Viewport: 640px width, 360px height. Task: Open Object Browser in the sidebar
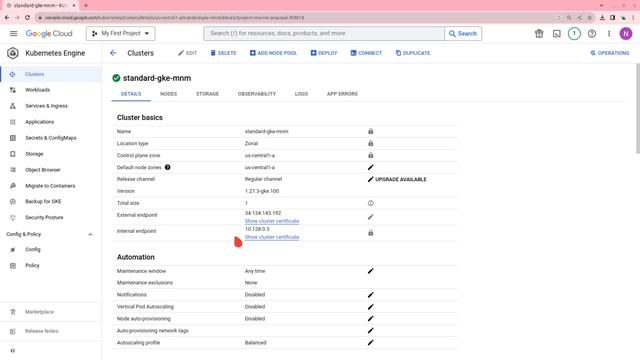(x=51, y=170)
